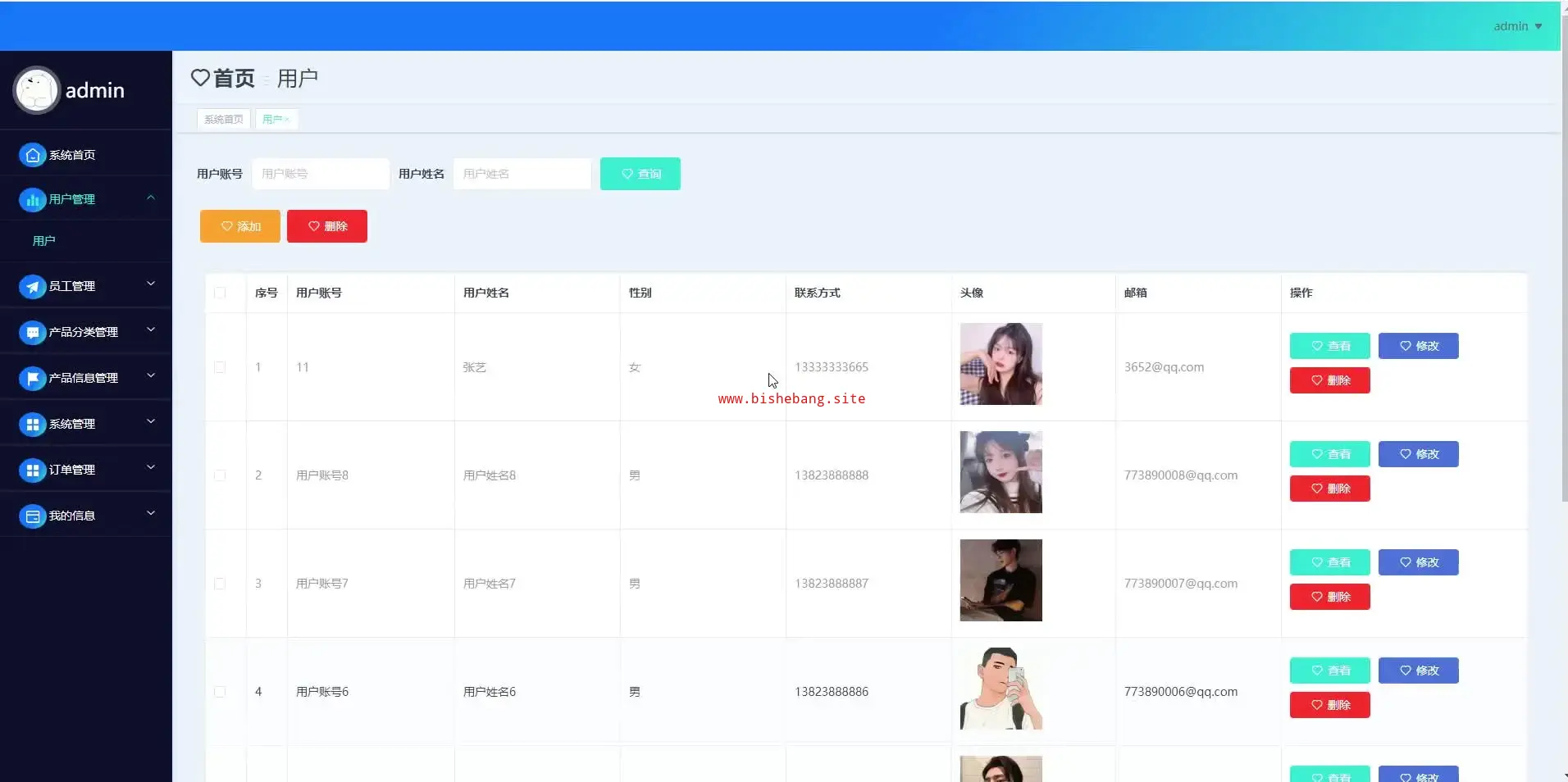Close the 用户 tab with its x icon
Image resolution: width=1568 pixels, height=782 pixels.
tap(287, 120)
